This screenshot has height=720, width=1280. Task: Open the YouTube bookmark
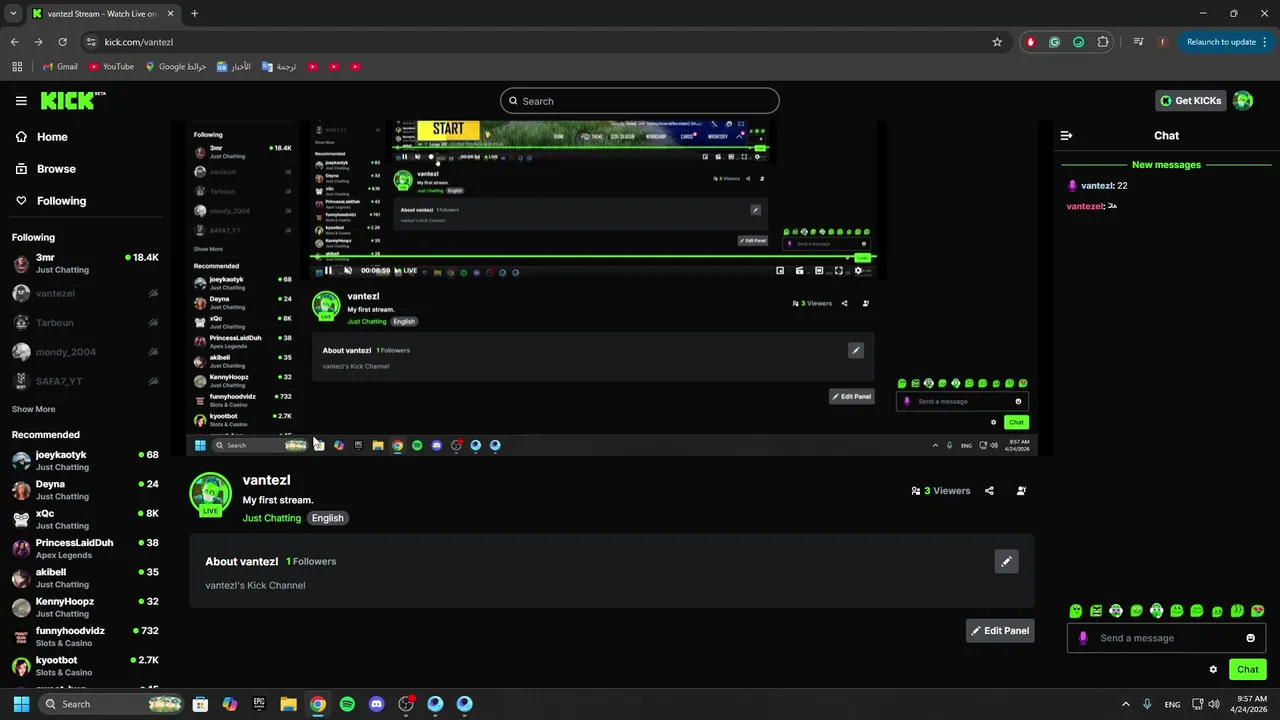point(111,67)
